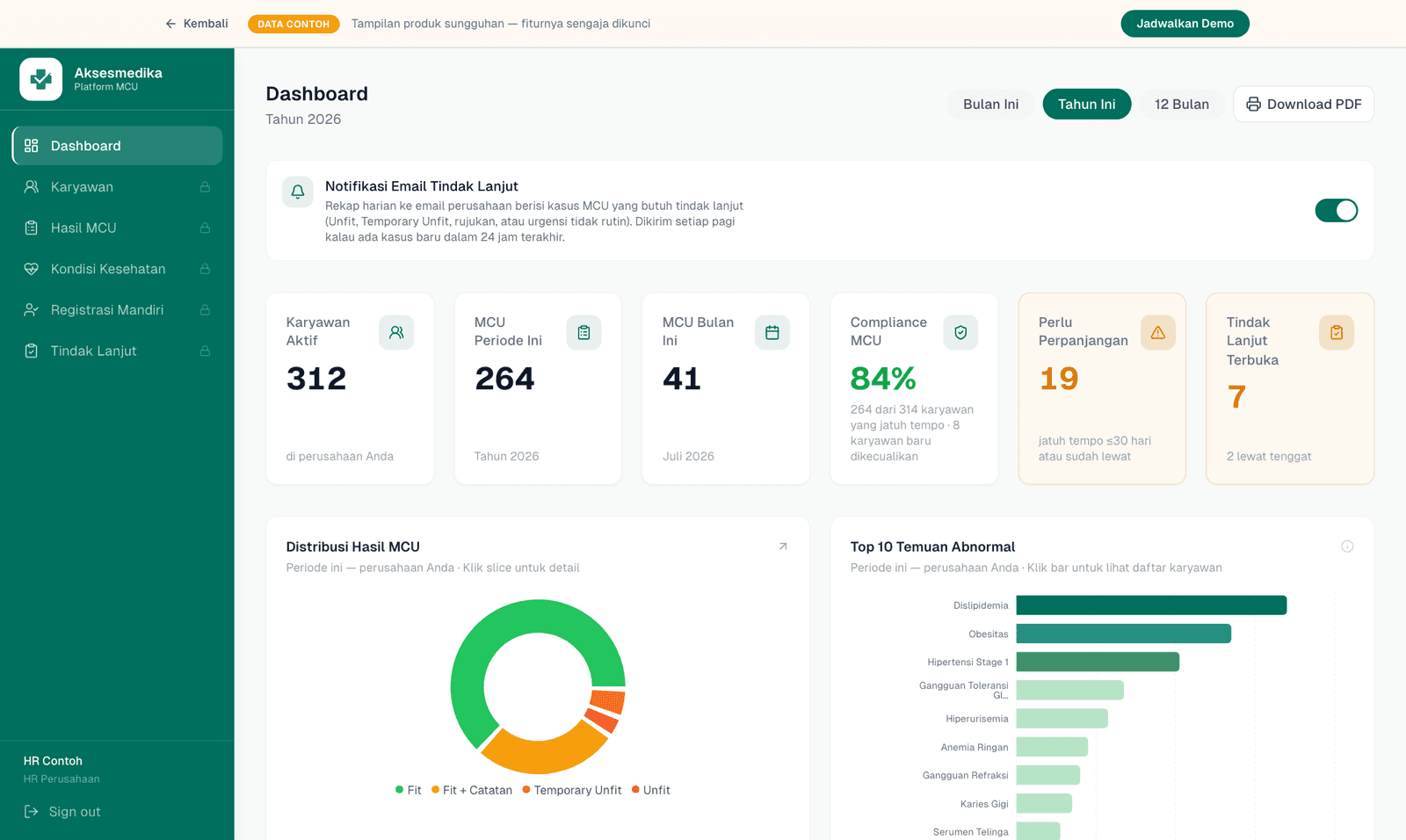Open Karyawan in the sidebar
Screen dimensions: 1406x840
(117, 187)
